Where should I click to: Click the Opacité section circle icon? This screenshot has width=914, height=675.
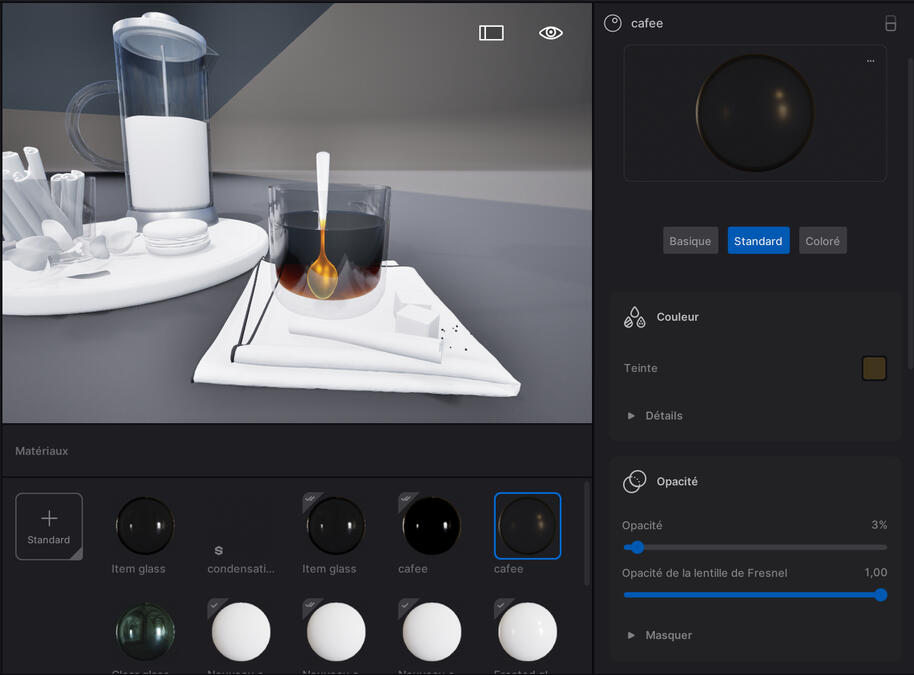[x=634, y=482]
